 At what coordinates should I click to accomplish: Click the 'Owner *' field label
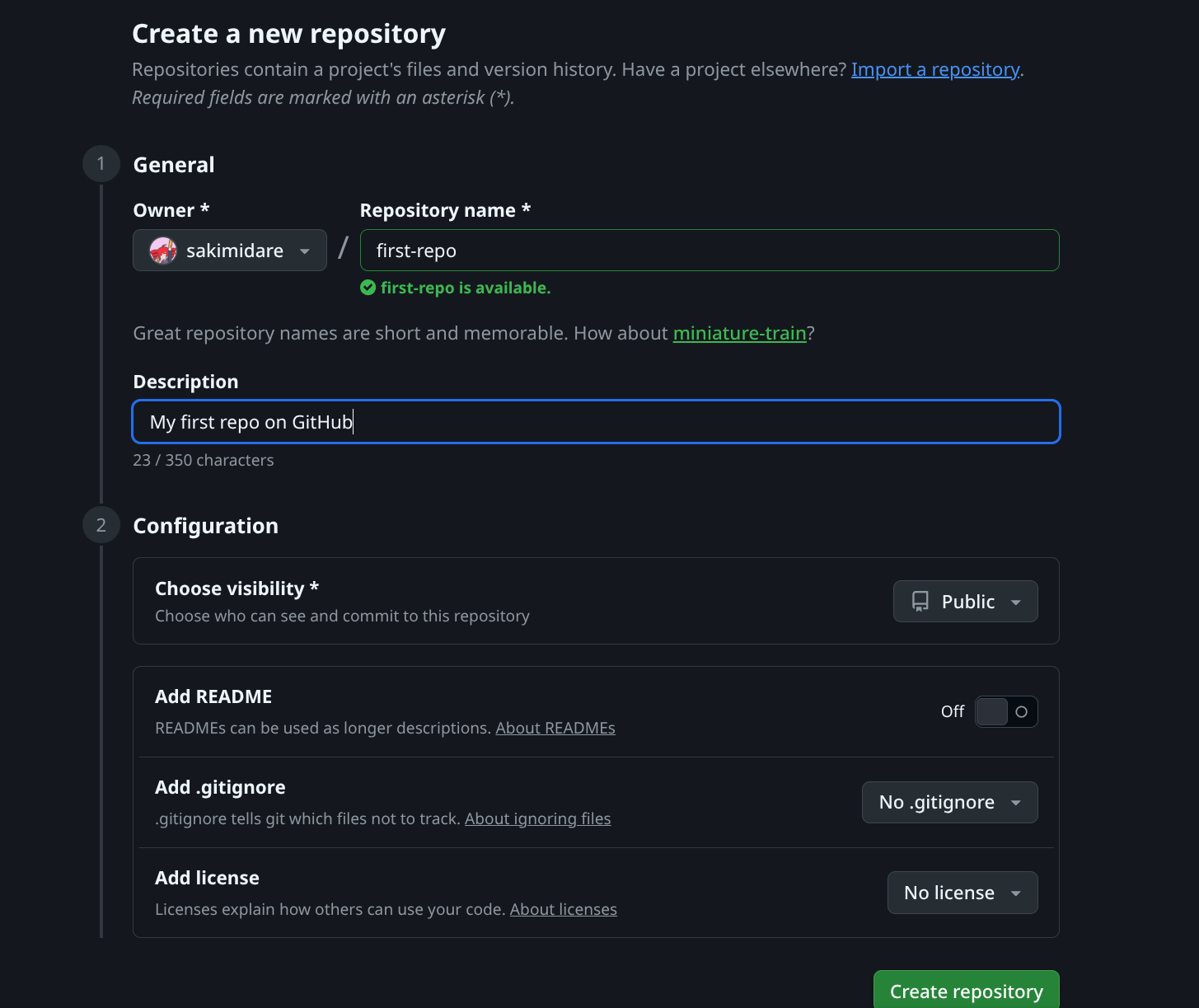[171, 210]
